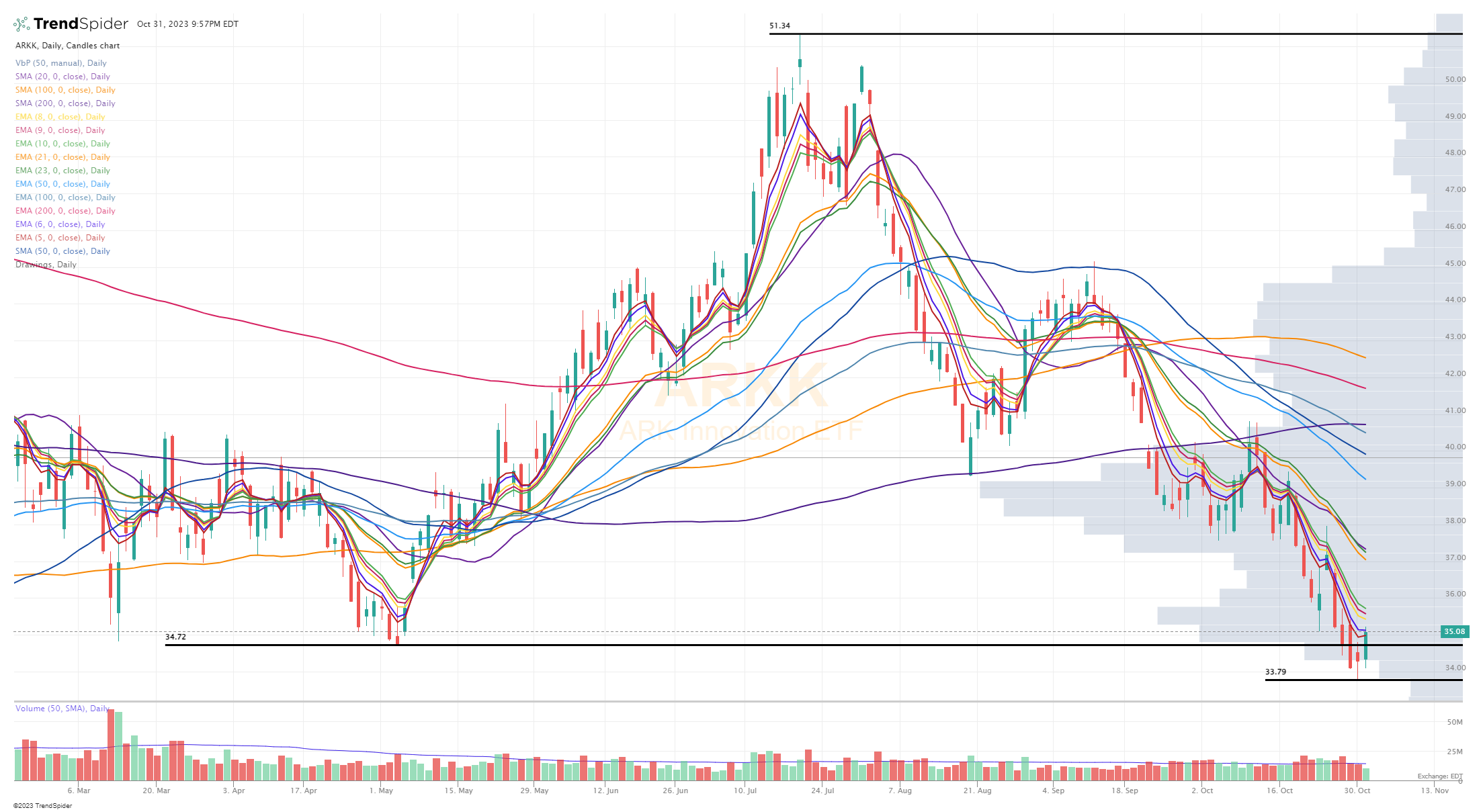Click the '3. Apr' date label
Image resolution: width=1483 pixels, height=812 pixels.
click(234, 791)
